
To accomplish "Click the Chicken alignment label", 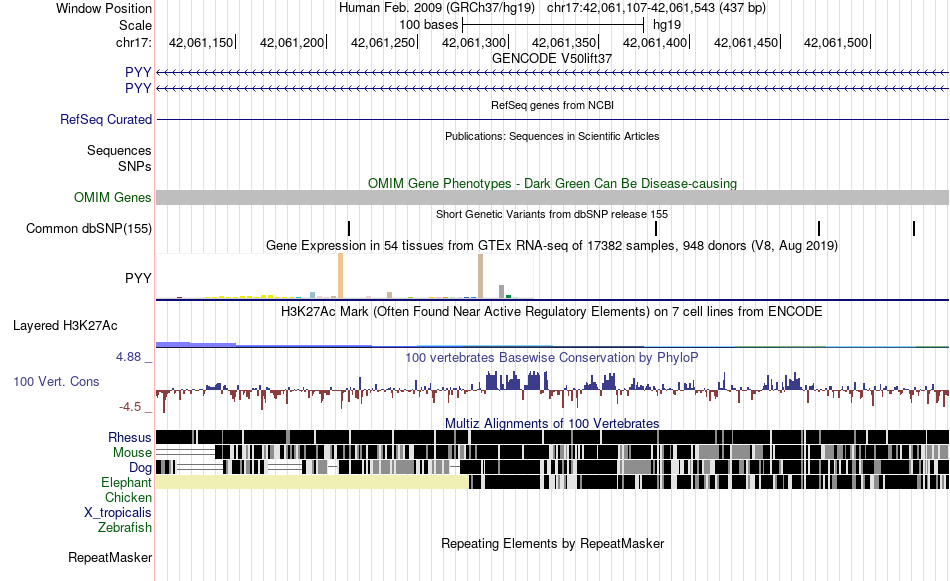I will [128, 497].
